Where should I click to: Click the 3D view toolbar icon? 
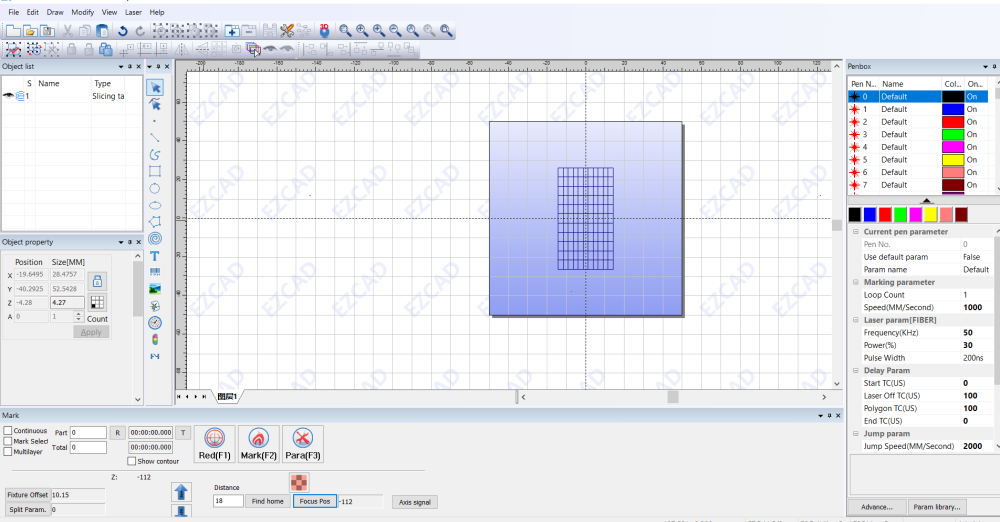tap(324, 31)
